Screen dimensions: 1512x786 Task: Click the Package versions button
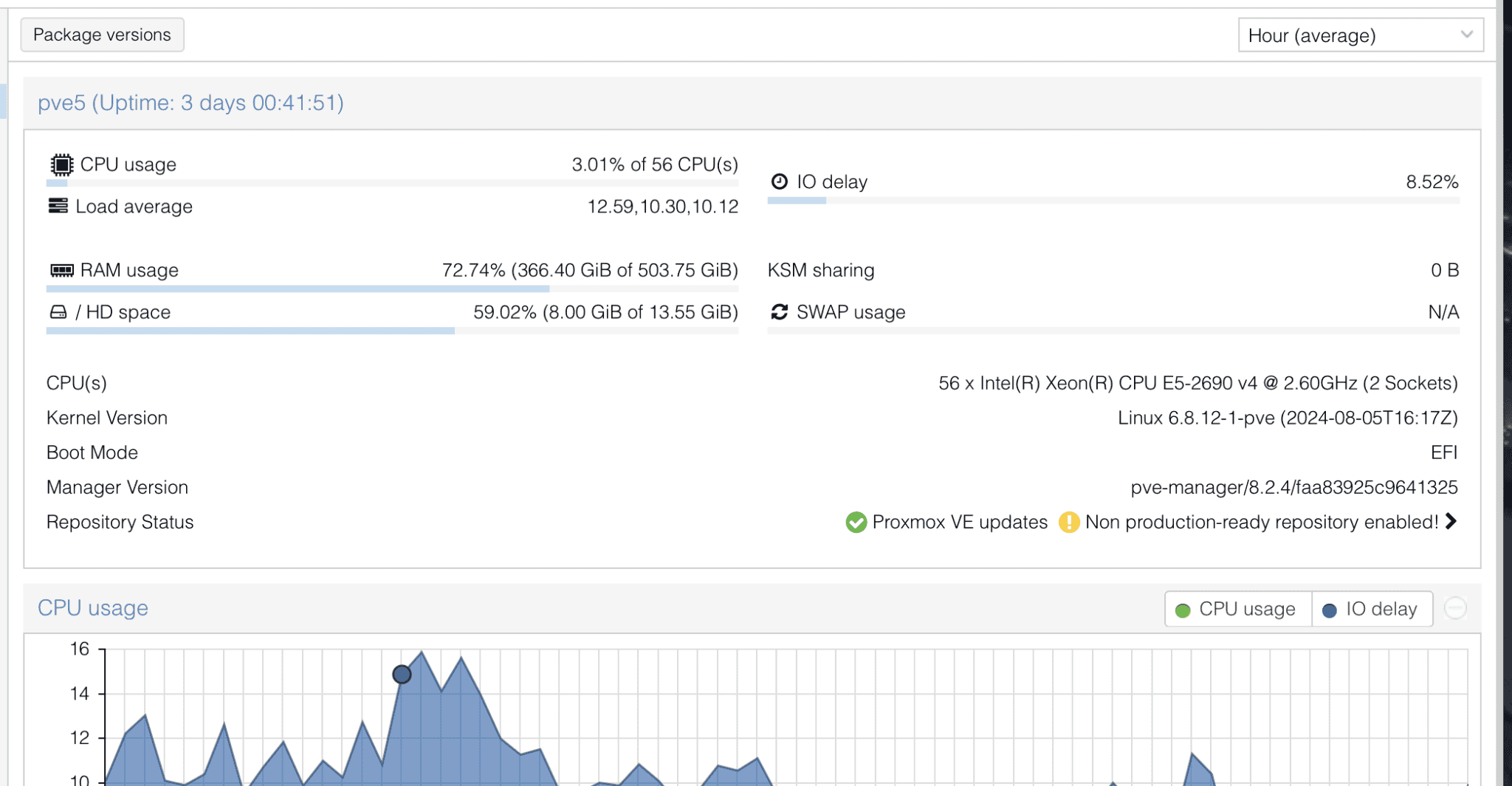point(101,34)
